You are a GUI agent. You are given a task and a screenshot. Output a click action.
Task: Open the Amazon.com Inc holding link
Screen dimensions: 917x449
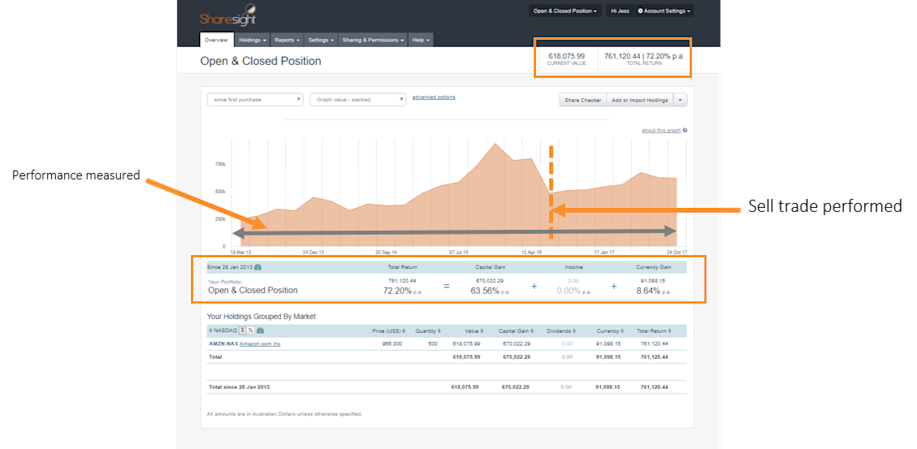(x=260, y=344)
